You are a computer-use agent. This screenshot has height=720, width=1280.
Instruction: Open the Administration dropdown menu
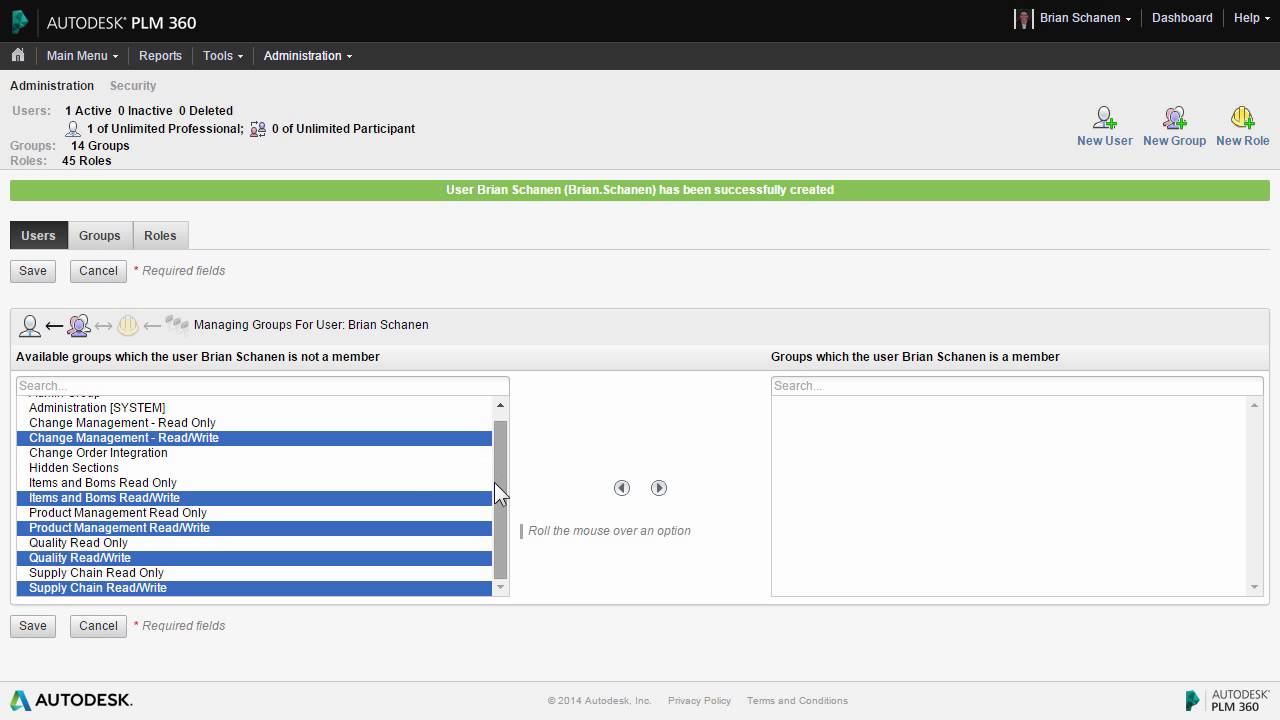pyautogui.click(x=308, y=56)
